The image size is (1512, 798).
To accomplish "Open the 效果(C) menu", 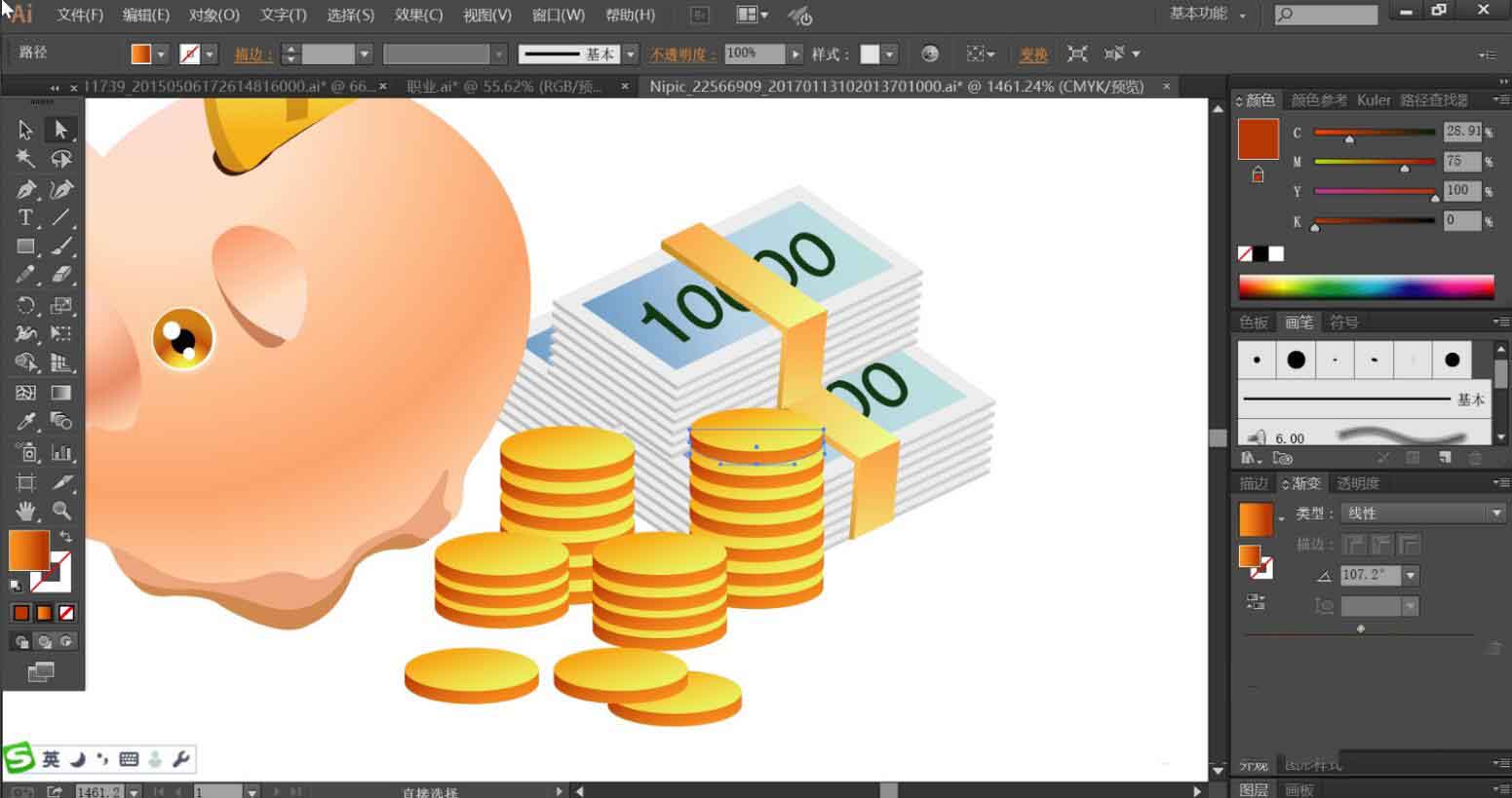I will [x=418, y=15].
